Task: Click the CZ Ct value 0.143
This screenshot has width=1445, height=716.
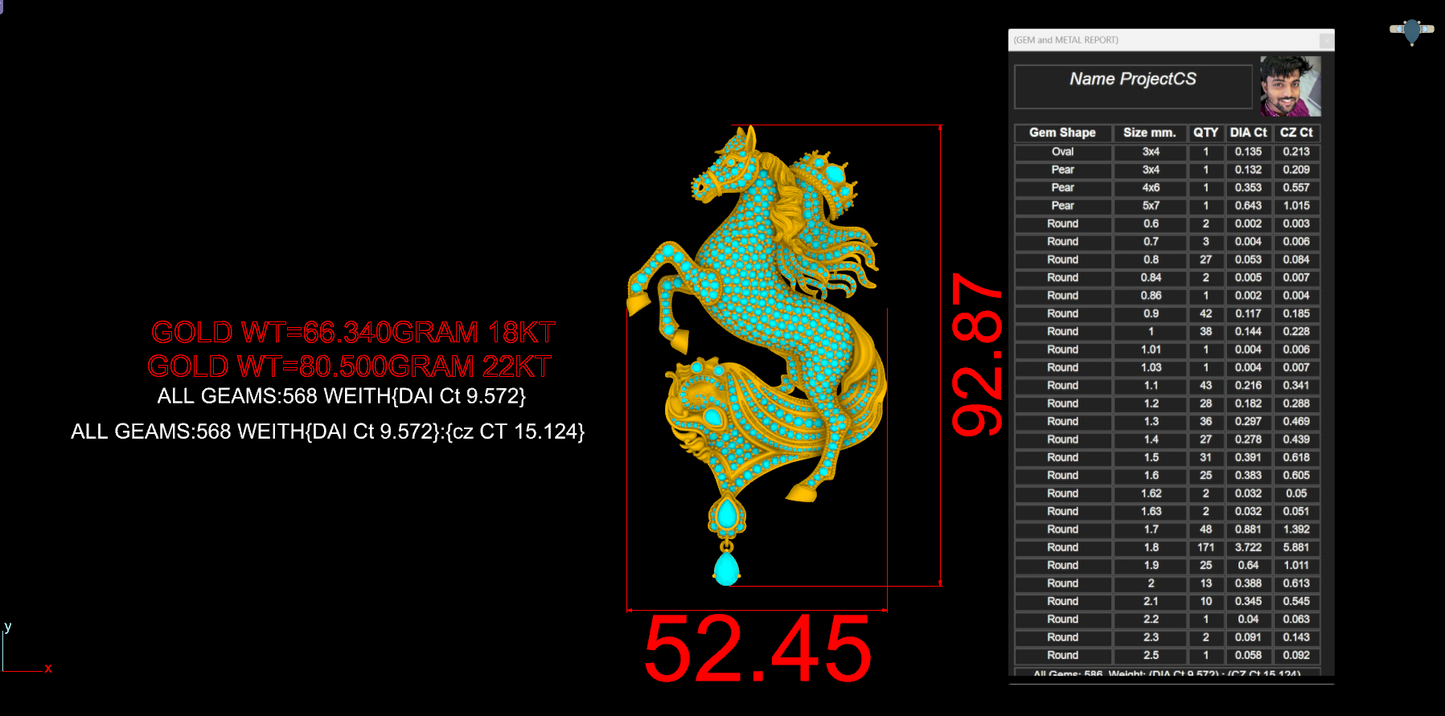Action: point(1297,638)
